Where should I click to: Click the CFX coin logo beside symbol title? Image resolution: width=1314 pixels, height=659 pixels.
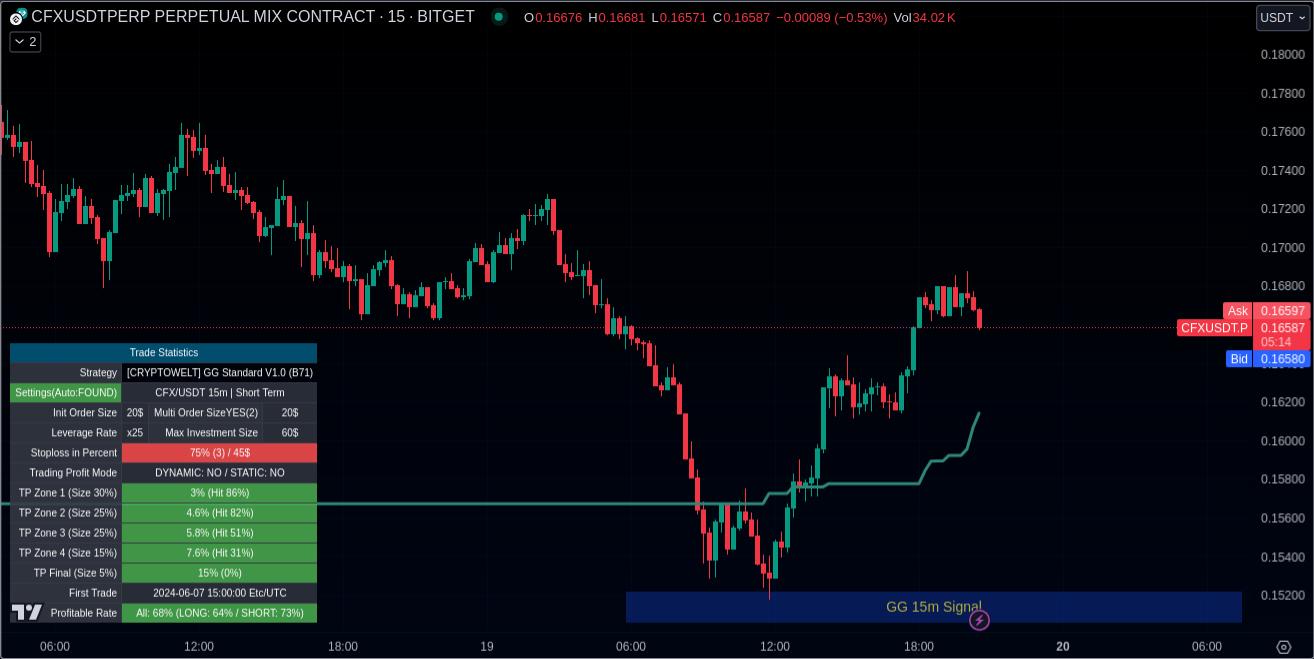point(18,17)
